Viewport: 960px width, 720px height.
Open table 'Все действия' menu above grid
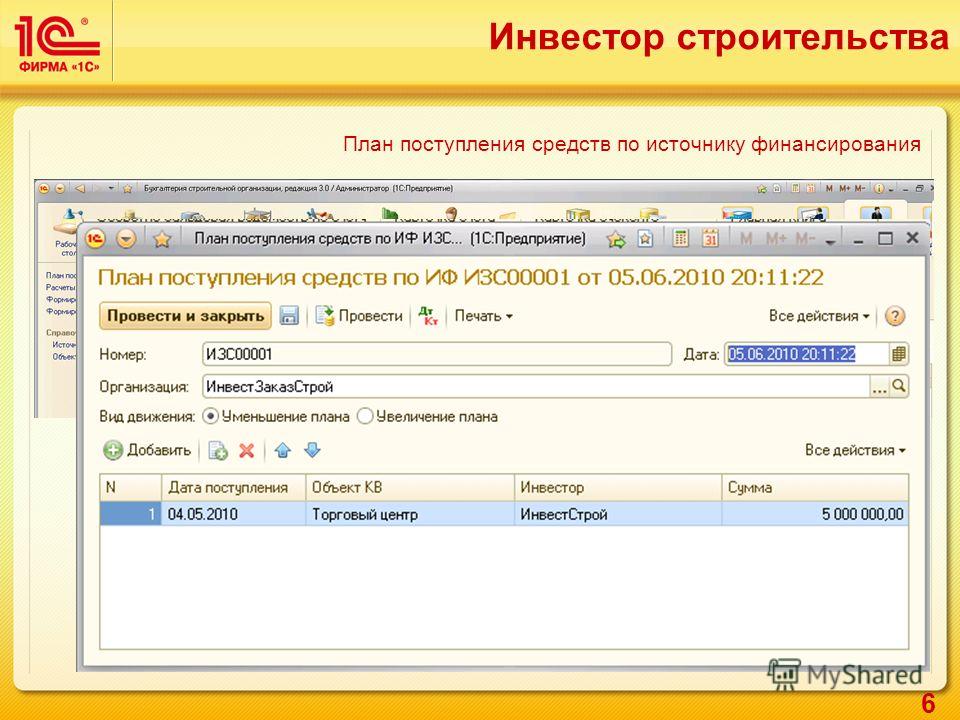click(x=855, y=450)
